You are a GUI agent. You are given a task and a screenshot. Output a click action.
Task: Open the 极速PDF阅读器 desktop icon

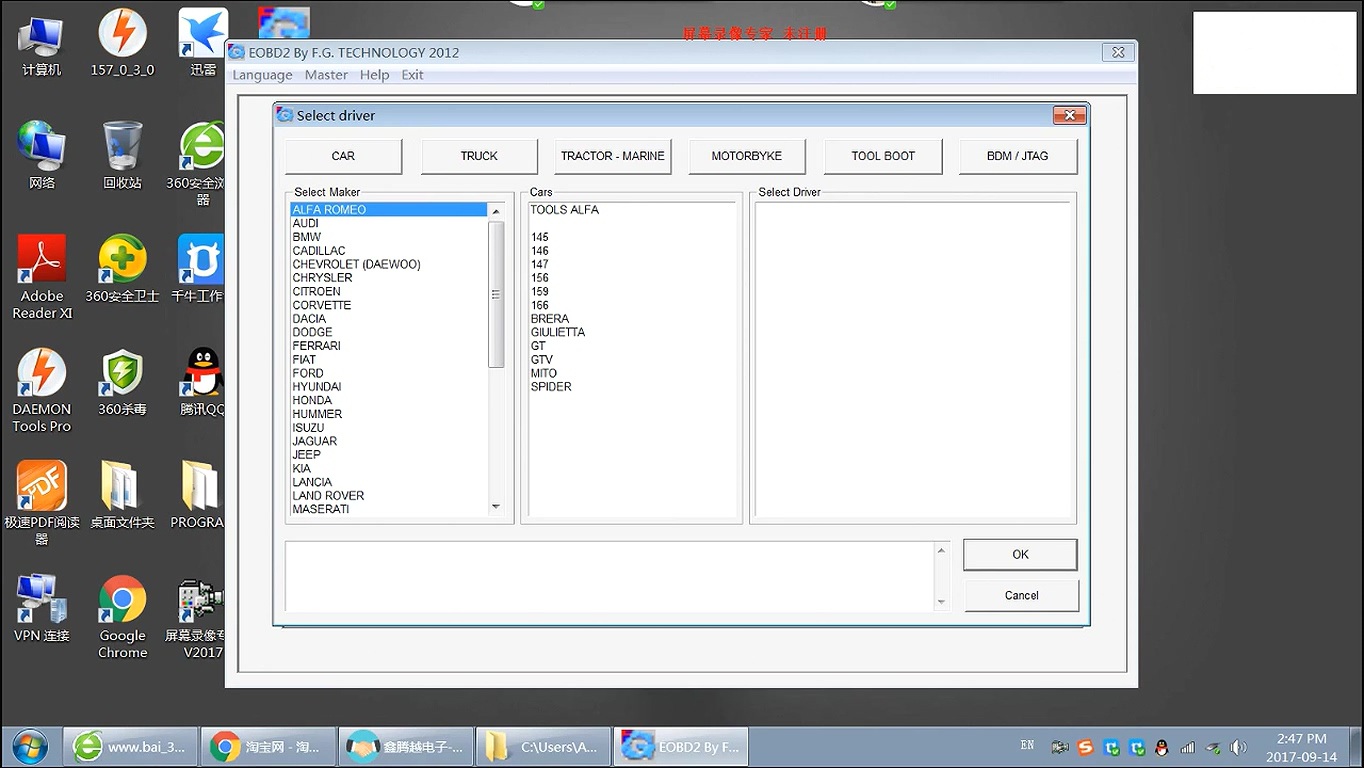pyautogui.click(x=42, y=503)
